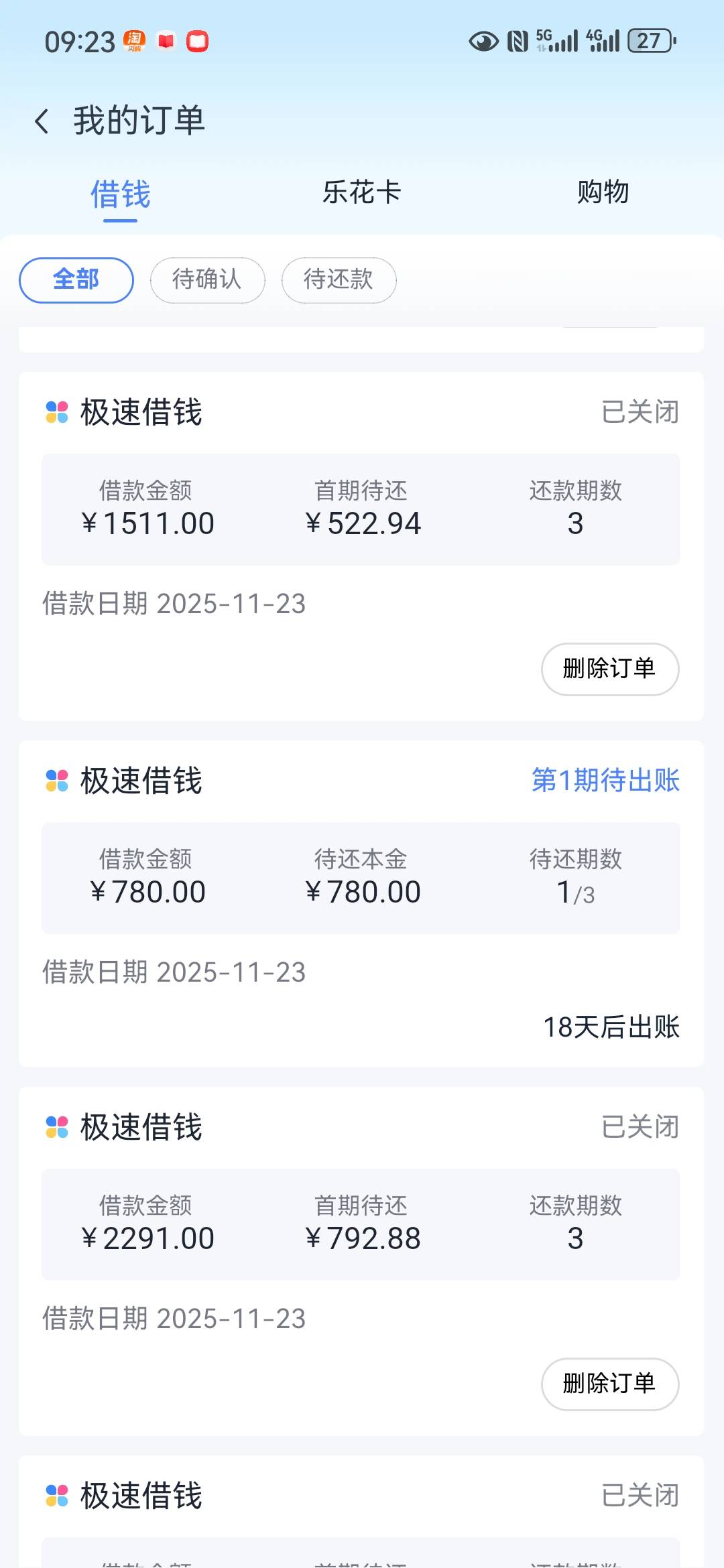Open the 第1期待出账 status link

[605, 781]
